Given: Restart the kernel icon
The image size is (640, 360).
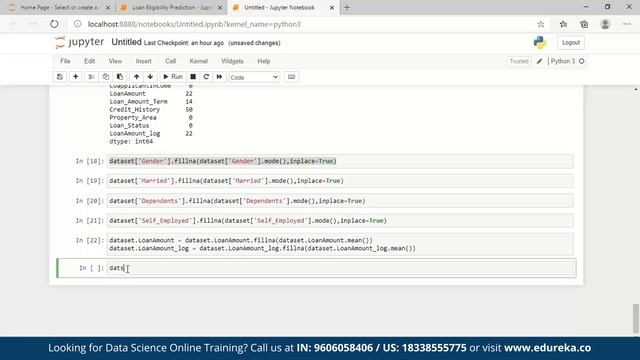Looking at the screenshot, I should point(206,77).
